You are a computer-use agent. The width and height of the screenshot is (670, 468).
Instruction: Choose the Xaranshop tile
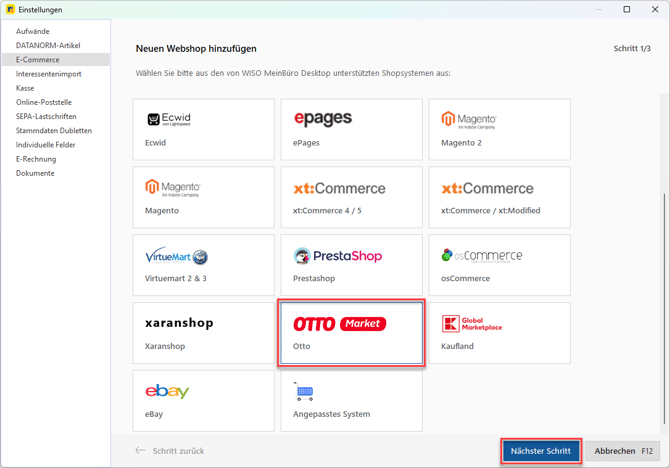tap(203, 333)
